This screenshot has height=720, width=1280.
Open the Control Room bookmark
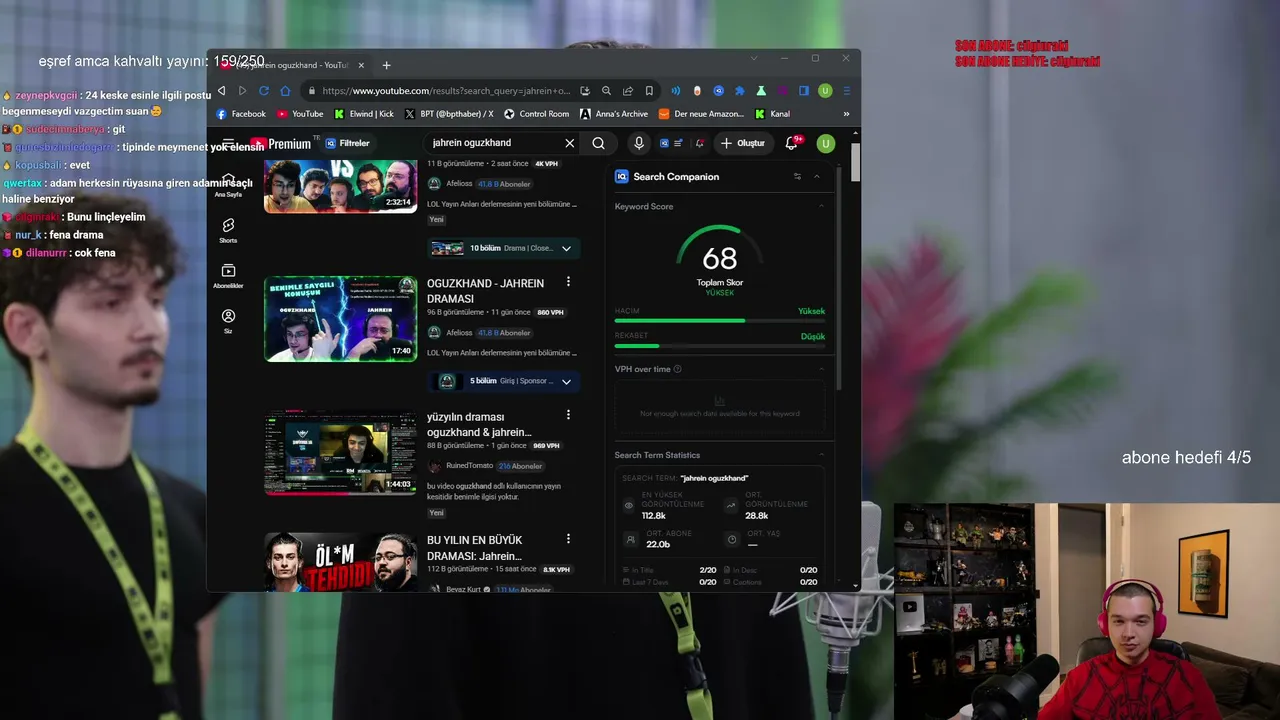click(x=537, y=114)
